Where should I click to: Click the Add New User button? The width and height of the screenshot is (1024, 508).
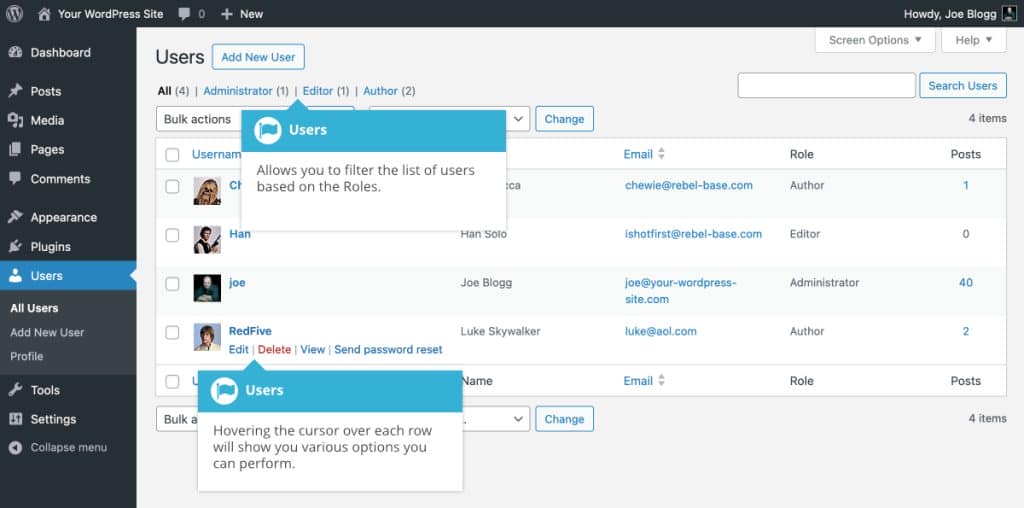258,57
